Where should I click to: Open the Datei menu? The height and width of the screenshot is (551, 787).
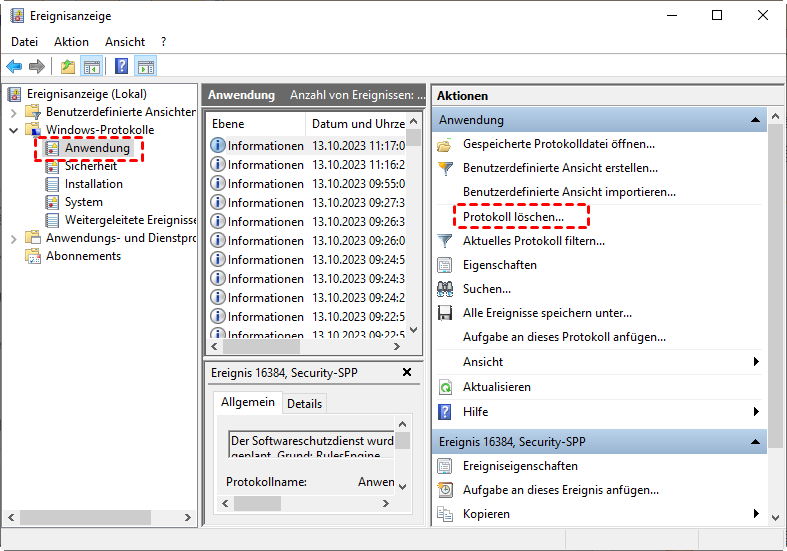click(x=24, y=42)
